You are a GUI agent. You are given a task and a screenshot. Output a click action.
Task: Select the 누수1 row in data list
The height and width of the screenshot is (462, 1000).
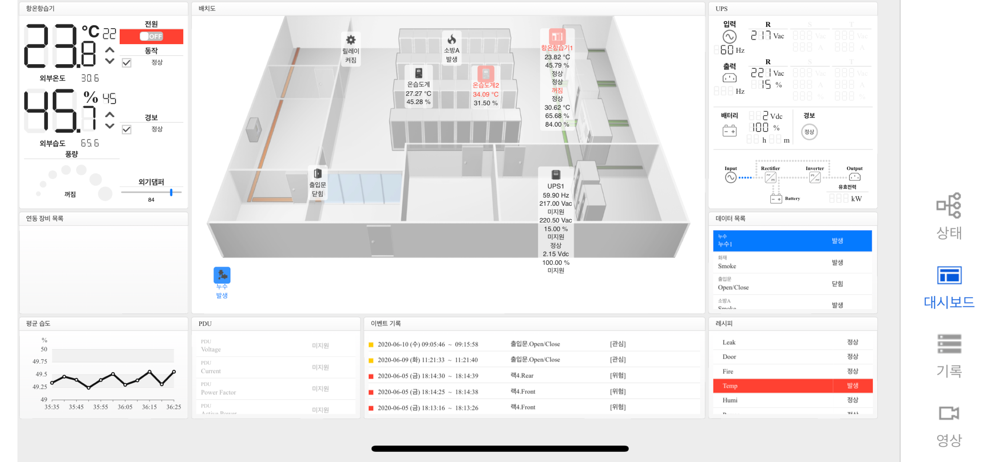[792, 241]
